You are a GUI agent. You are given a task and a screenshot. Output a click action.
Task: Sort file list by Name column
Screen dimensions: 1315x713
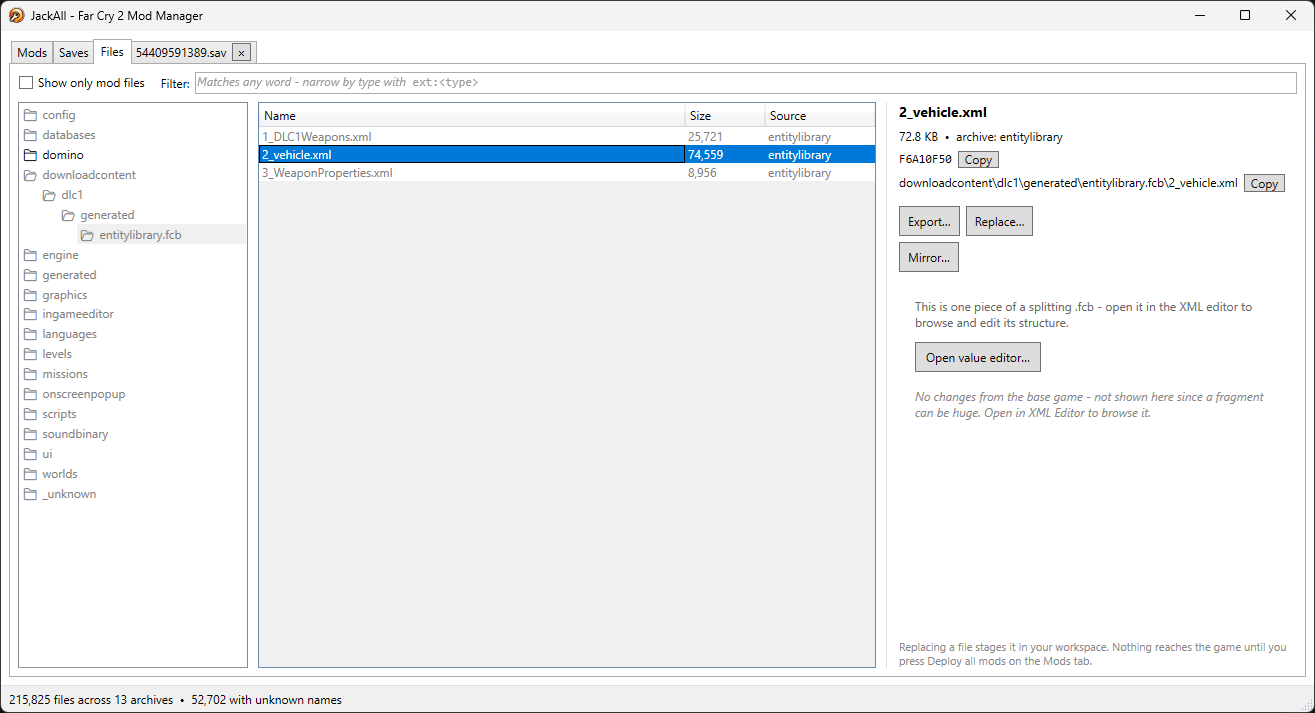point(472,116)
